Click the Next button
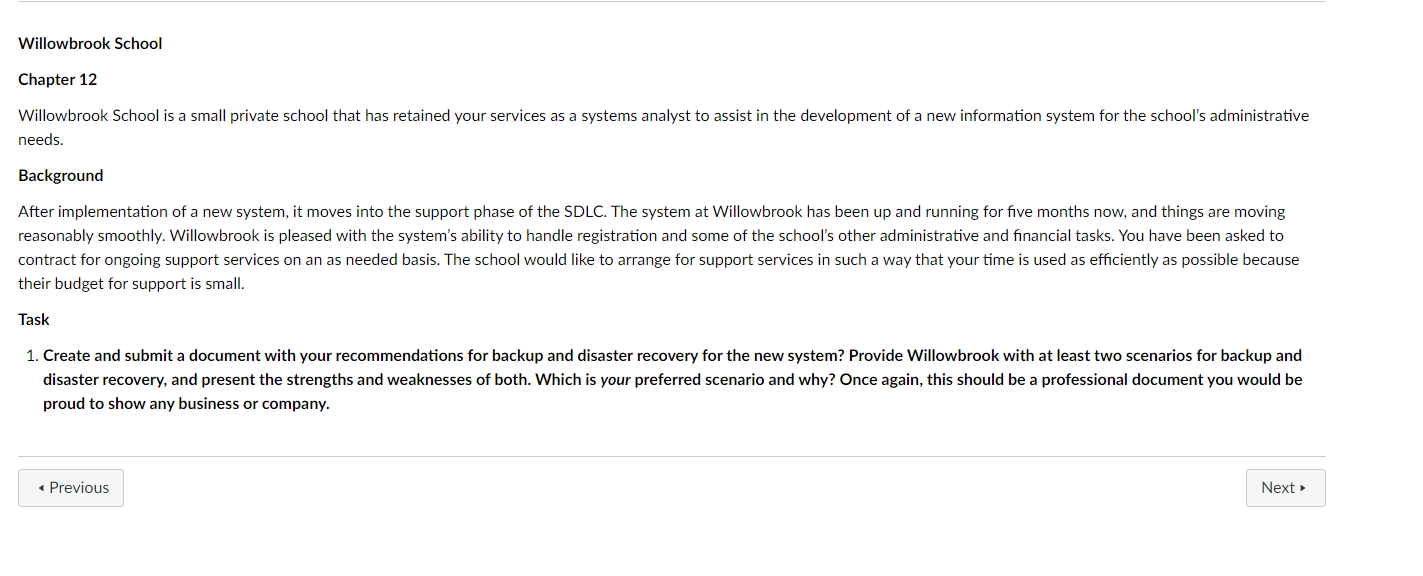The height and width of the screenshot is (576, 1423). coord(1285,487)
